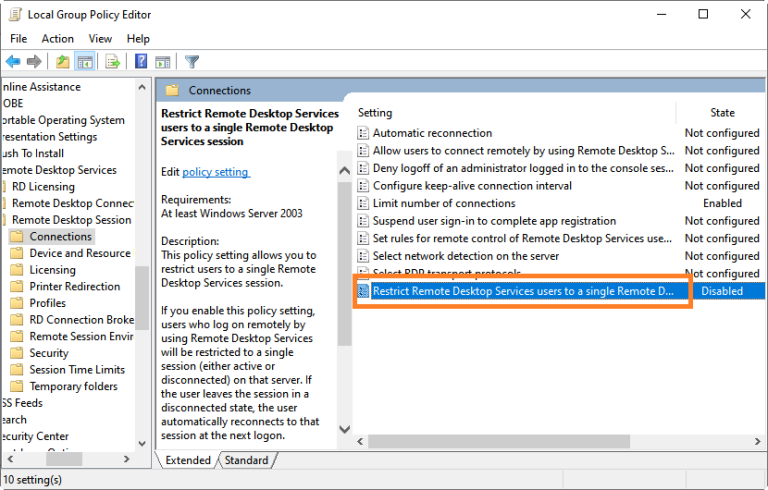Click the description pane scroll-down arrow
Screen dimensions: 768x490
coord(346,429)
